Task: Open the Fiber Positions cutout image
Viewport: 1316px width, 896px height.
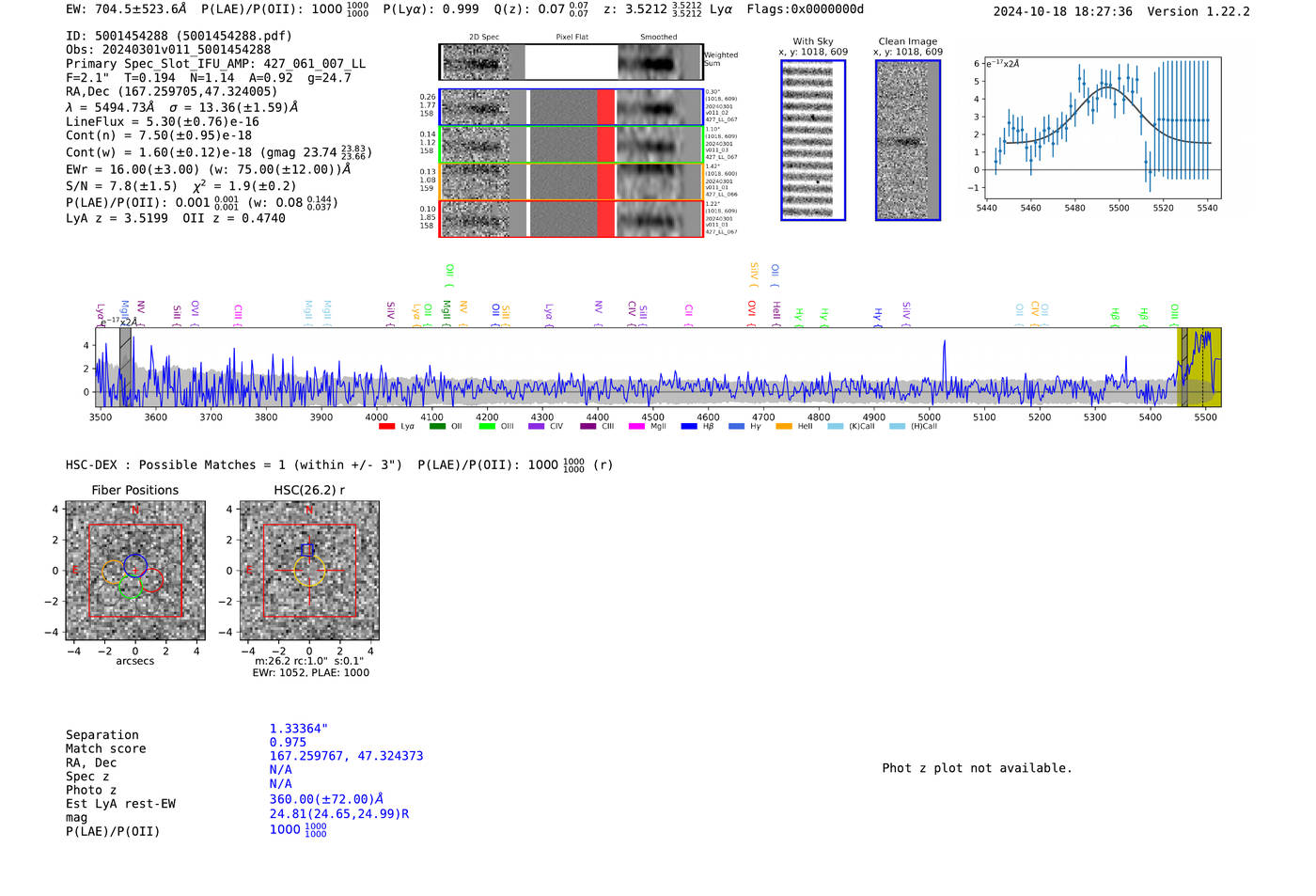Action: (135, 571)
